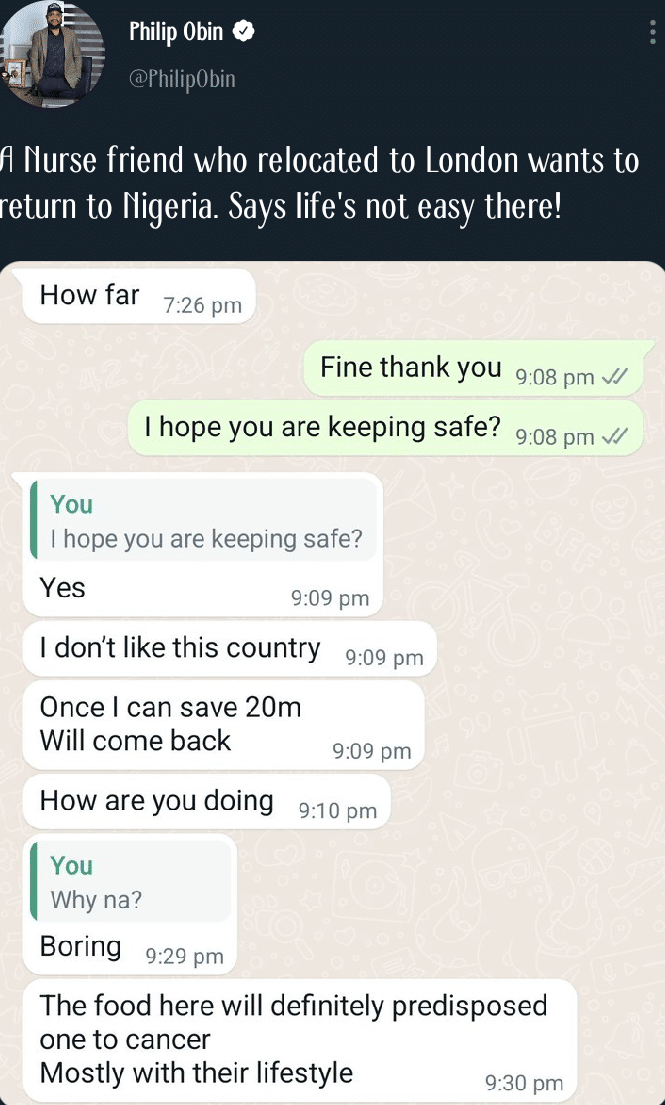The height and width of the screenshot is (1105, 665).
Task: Open Philip Obin's profile picture
Action: coord(52,54)
